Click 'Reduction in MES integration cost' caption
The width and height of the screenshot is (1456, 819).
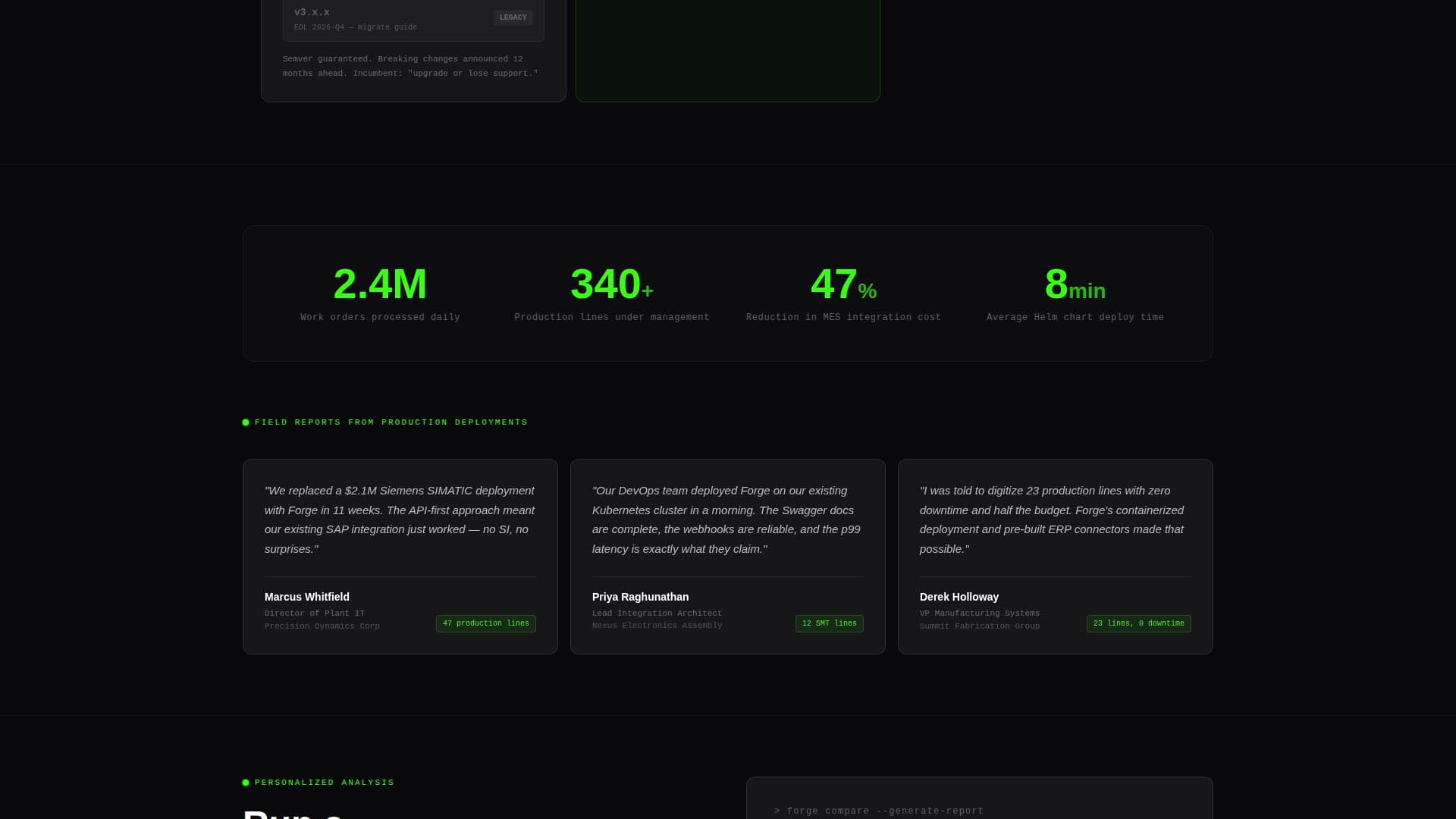pos(844,317)
